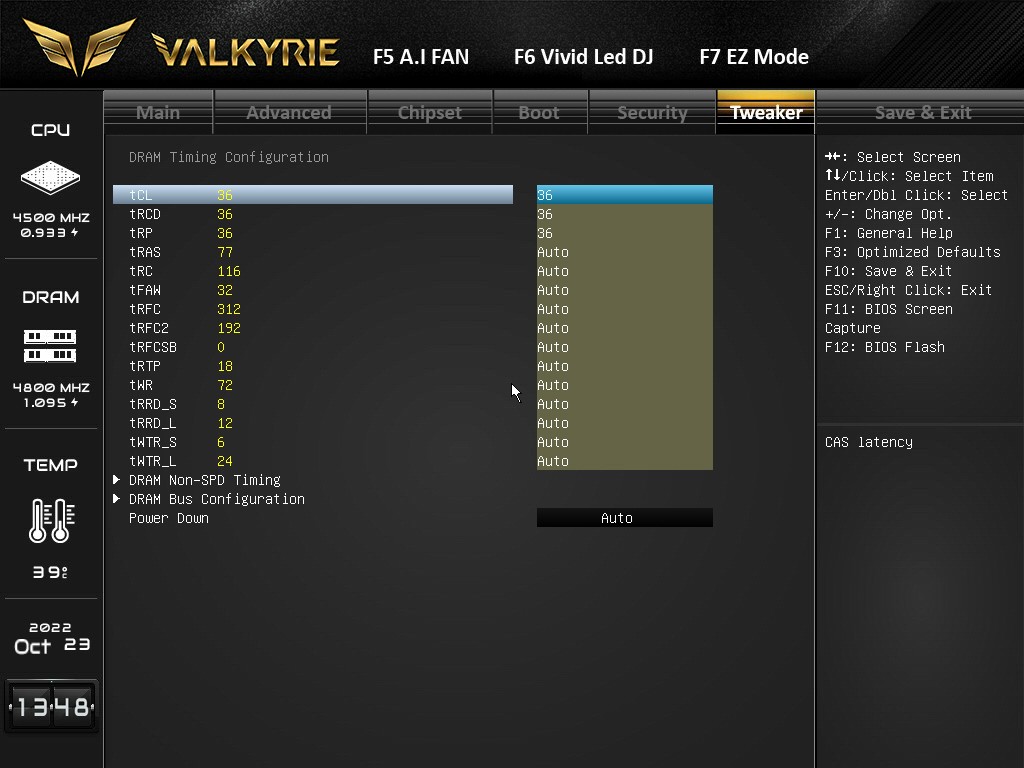Click the tFAW Auto value field
This screenshot has height=768, width=1024.
[624, 289]
